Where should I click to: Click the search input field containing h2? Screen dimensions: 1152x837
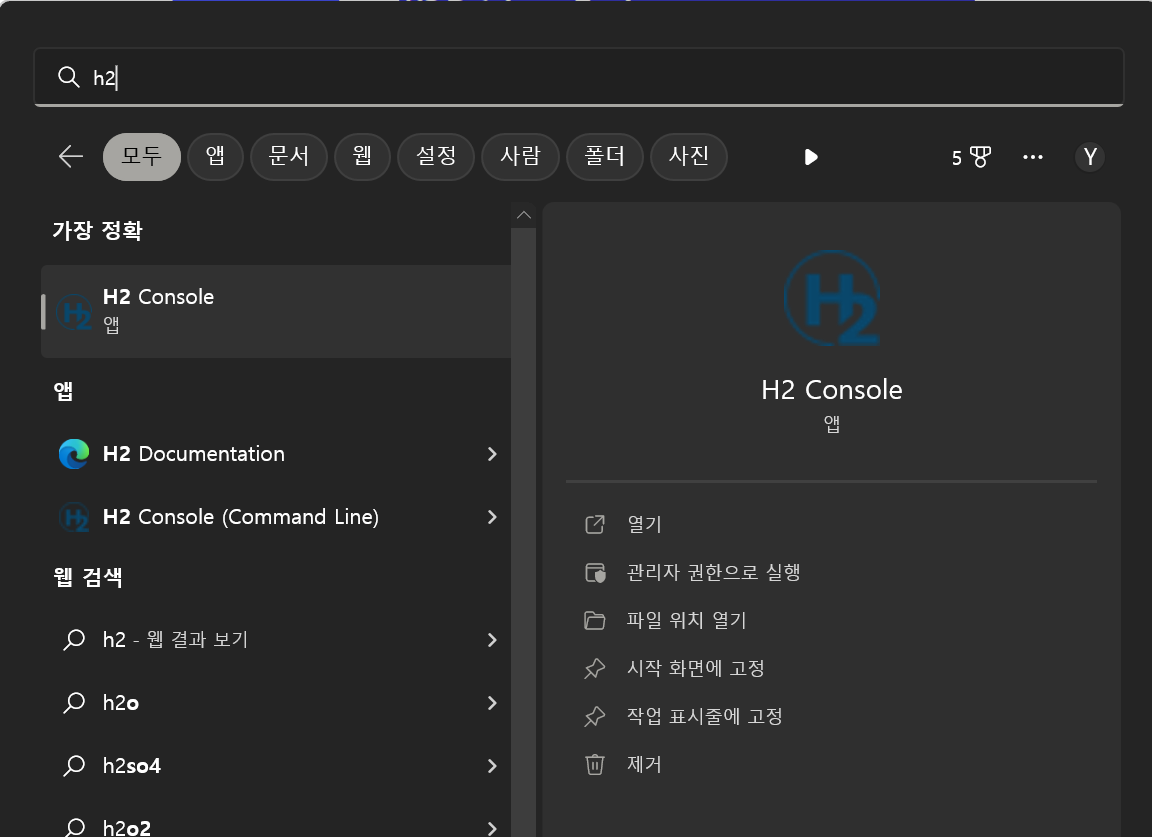click(x=579, y=77)
